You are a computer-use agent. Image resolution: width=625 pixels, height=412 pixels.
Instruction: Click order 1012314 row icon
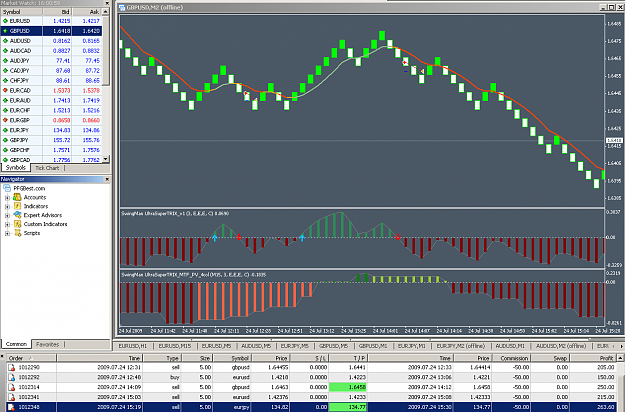12,387
